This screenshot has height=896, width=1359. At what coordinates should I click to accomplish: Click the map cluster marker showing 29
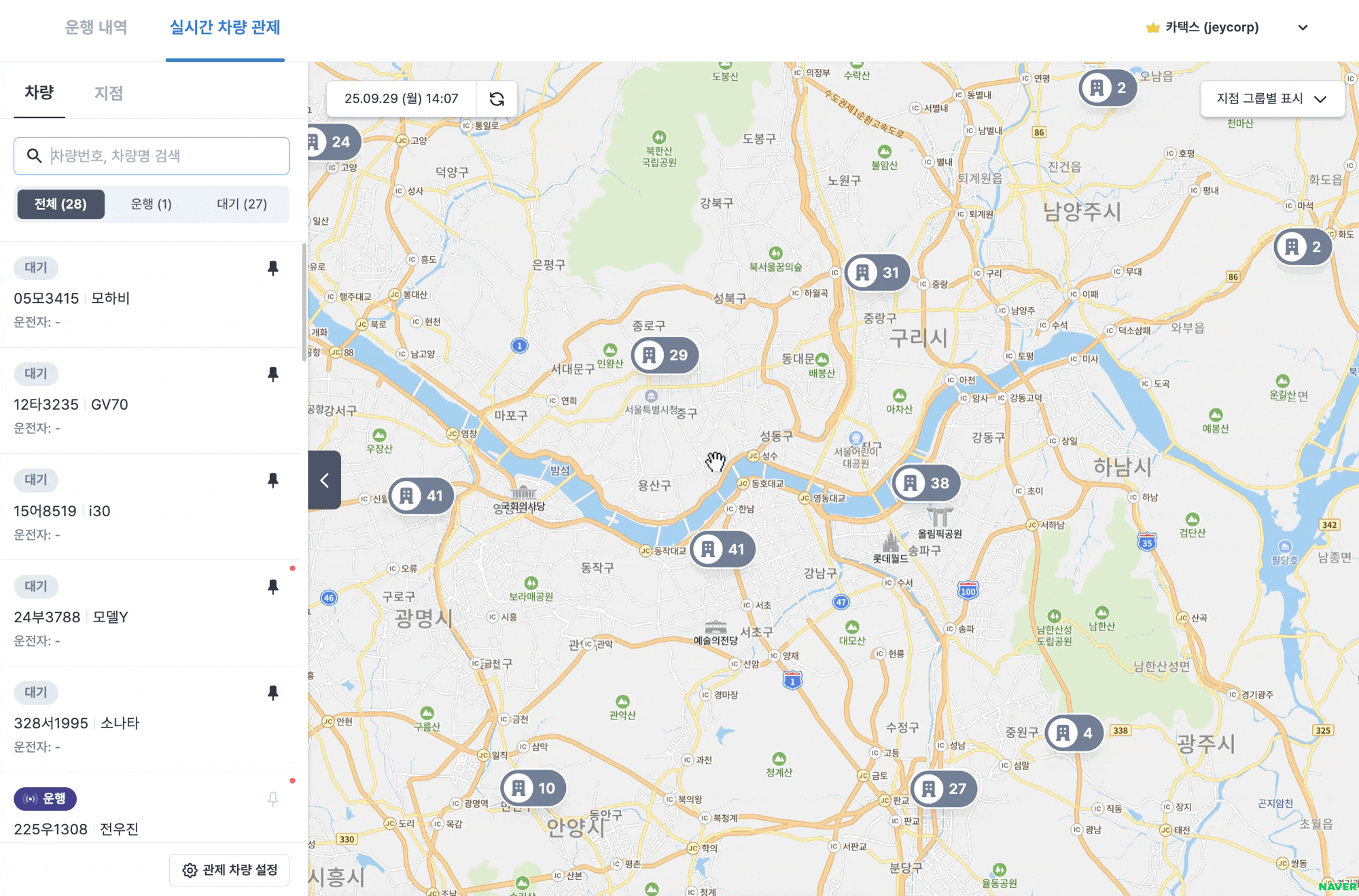point(665,355)
